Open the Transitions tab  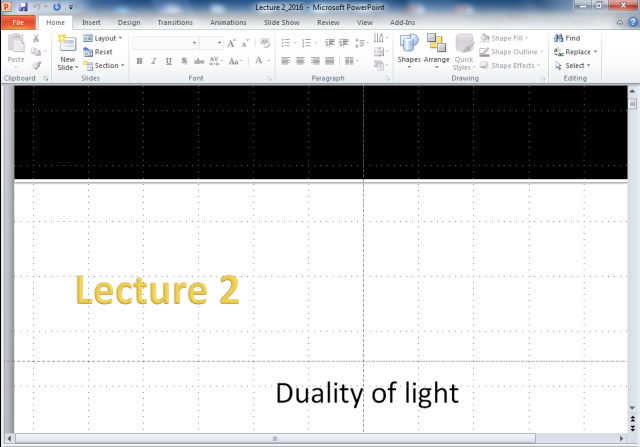(175, 22)
